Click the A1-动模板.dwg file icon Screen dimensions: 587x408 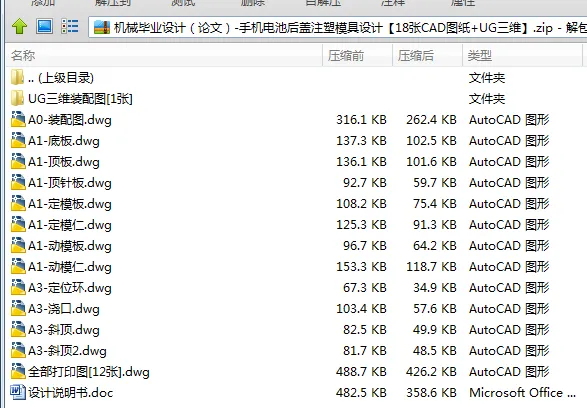18,245
